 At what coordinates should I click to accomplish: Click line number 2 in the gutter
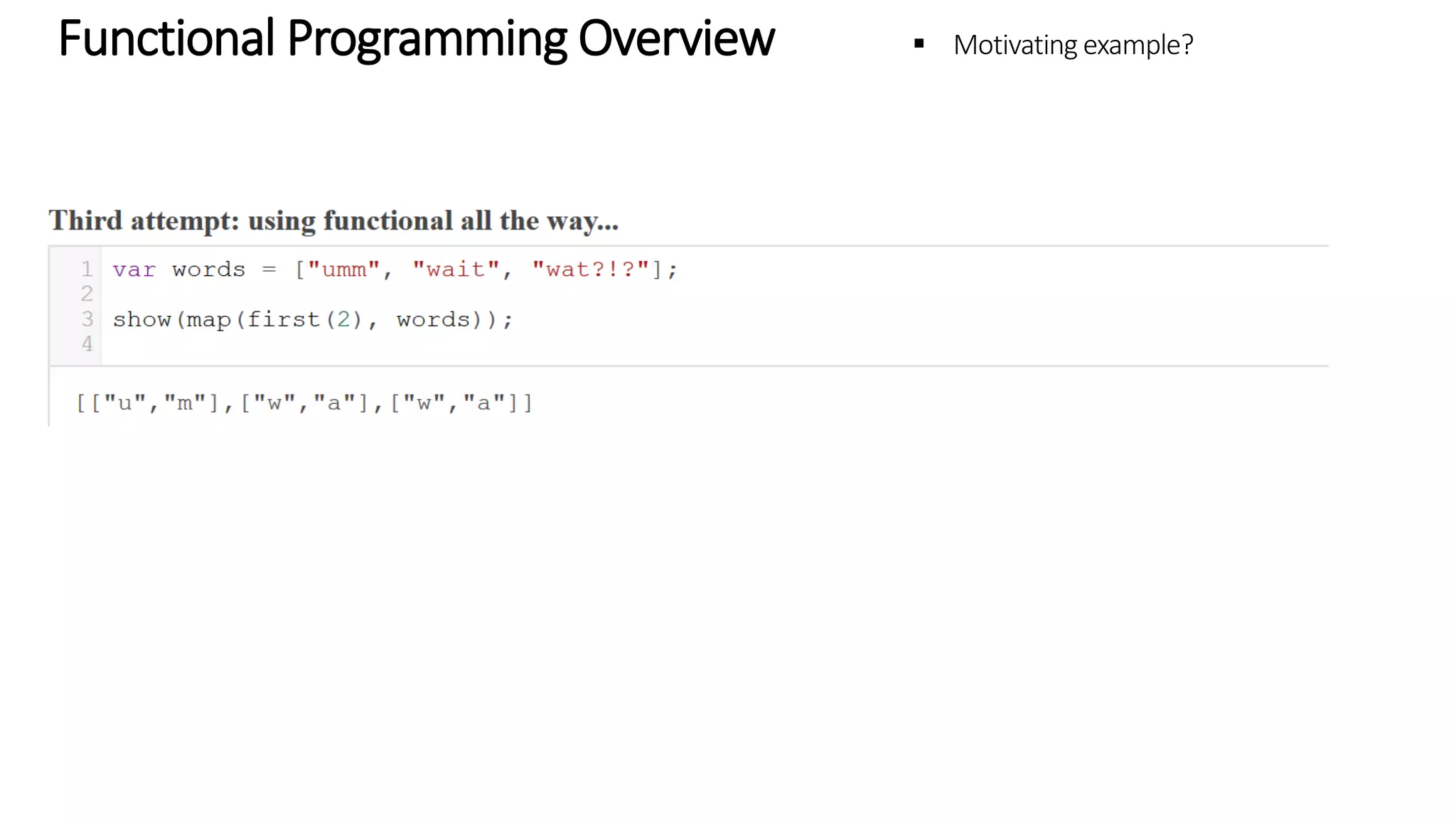[x=87, y=294]
